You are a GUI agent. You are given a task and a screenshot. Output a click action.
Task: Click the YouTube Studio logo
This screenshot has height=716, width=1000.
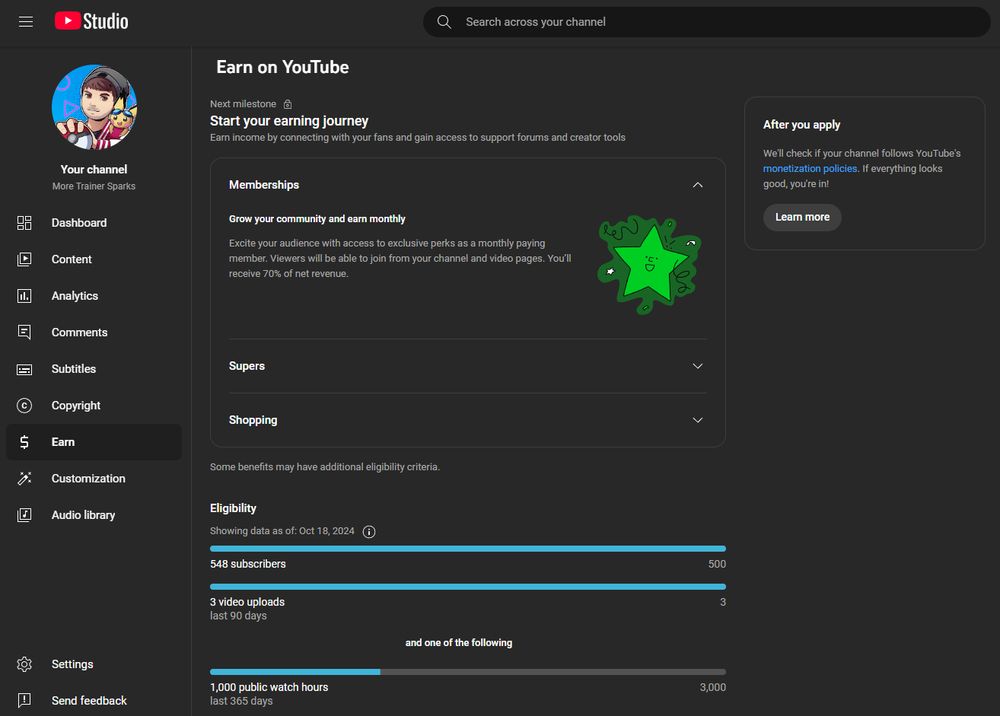pyautogui.click(x=91, y=21)
